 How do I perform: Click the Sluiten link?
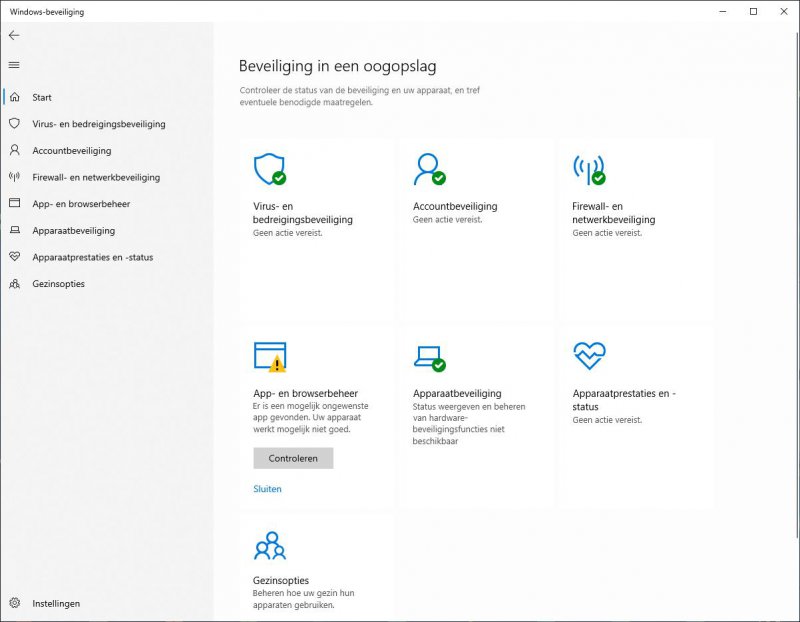[267, 489]
